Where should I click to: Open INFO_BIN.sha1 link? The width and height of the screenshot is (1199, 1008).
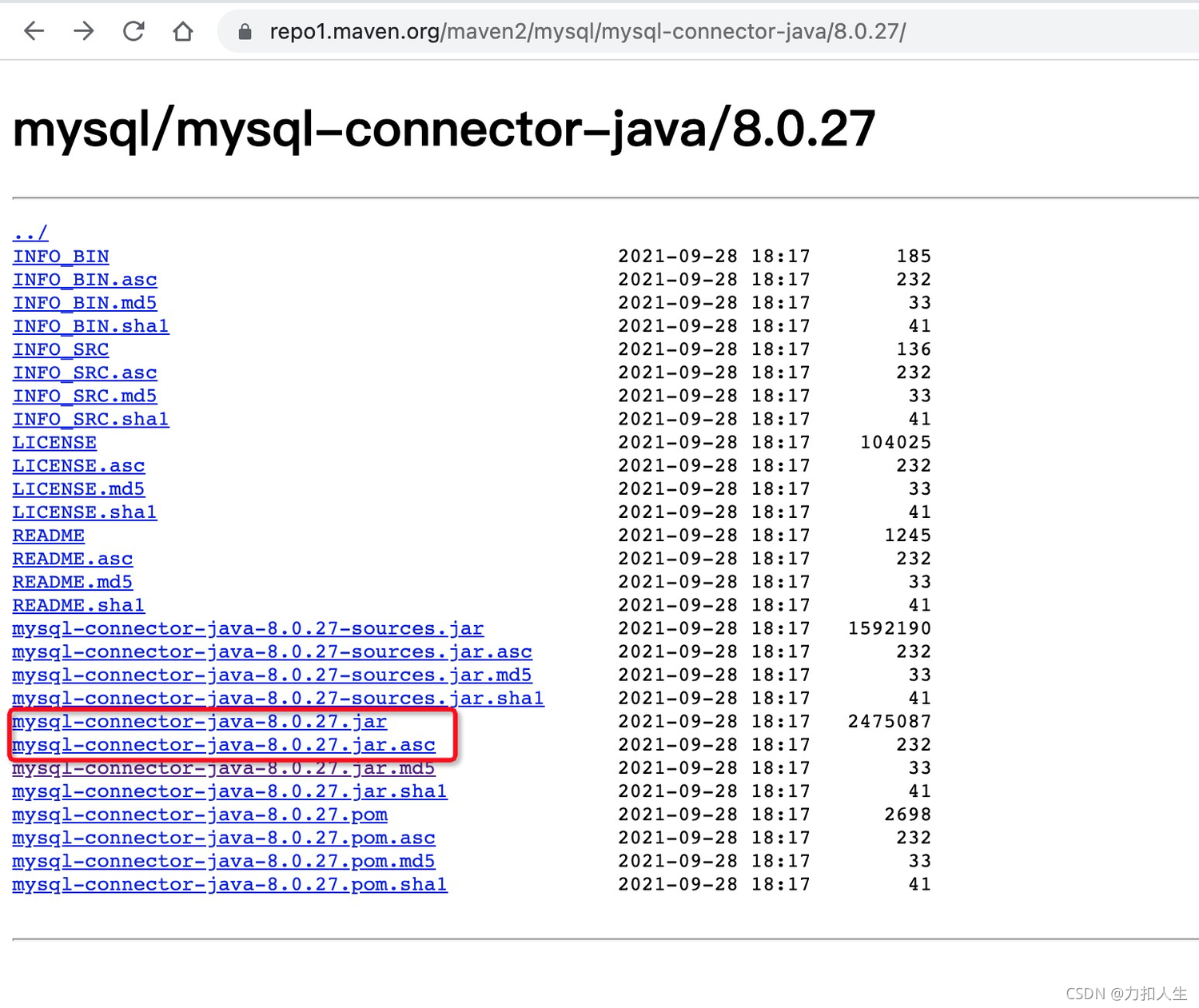point(91,326)
